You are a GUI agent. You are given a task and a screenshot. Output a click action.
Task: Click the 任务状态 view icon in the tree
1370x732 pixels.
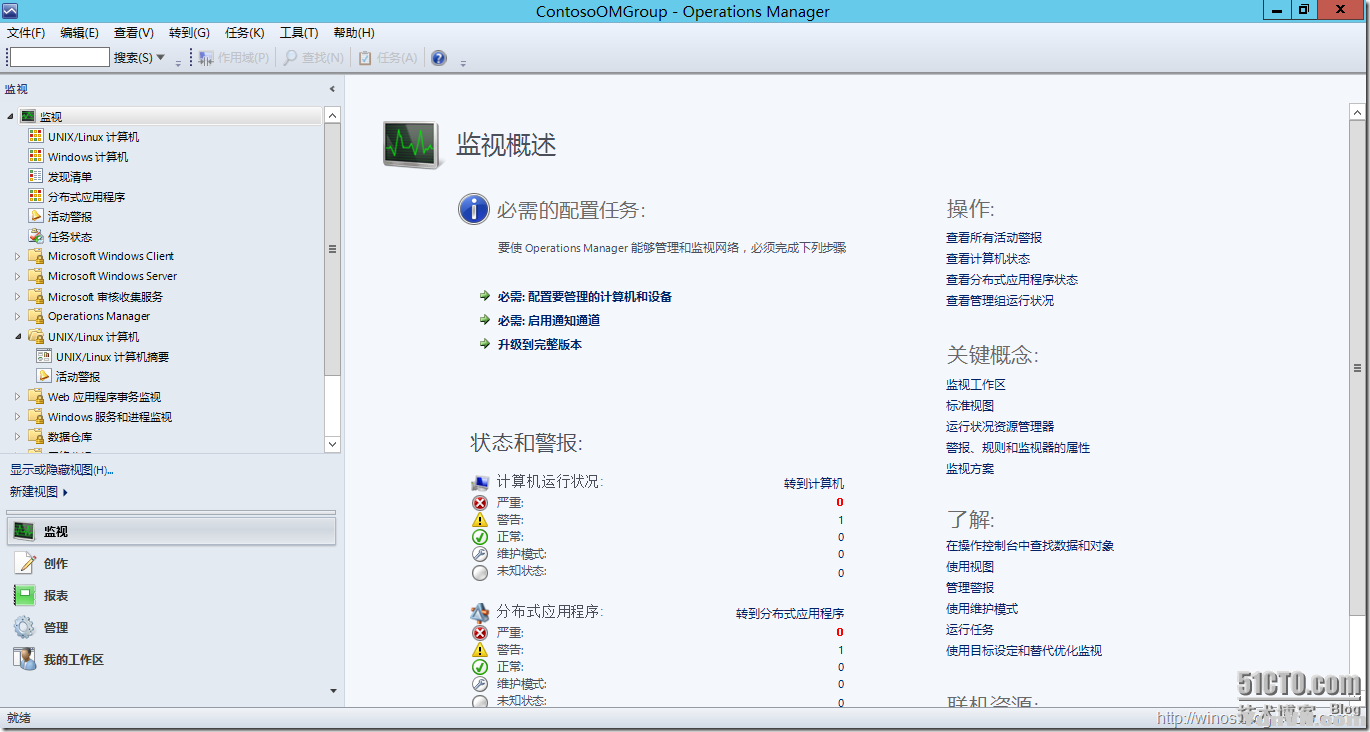pyautogui.click(x=36, y=237)
